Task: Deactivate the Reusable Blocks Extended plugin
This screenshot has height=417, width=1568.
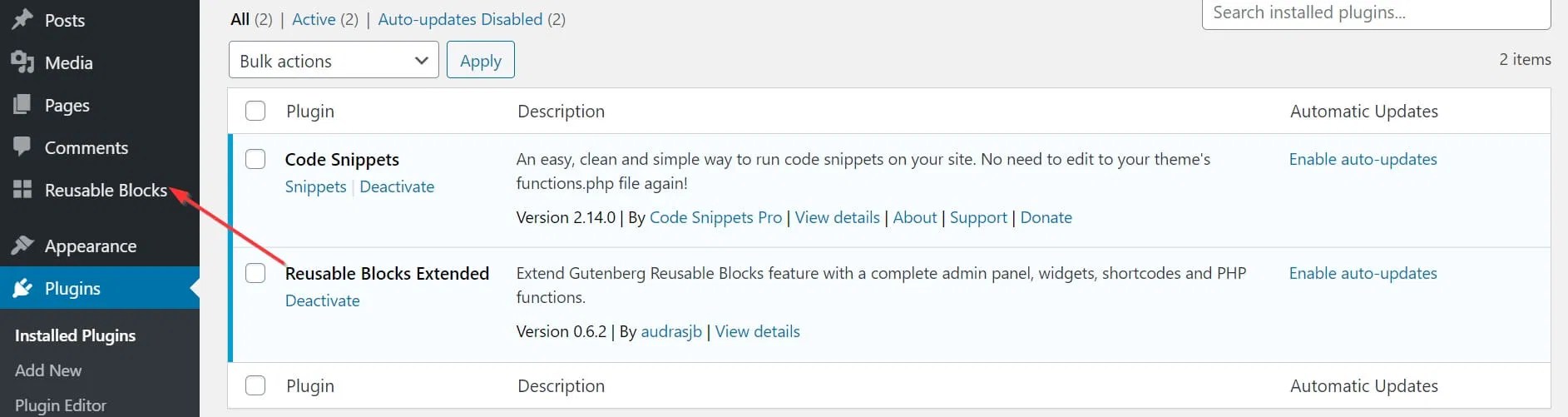Action: [323, 300]
